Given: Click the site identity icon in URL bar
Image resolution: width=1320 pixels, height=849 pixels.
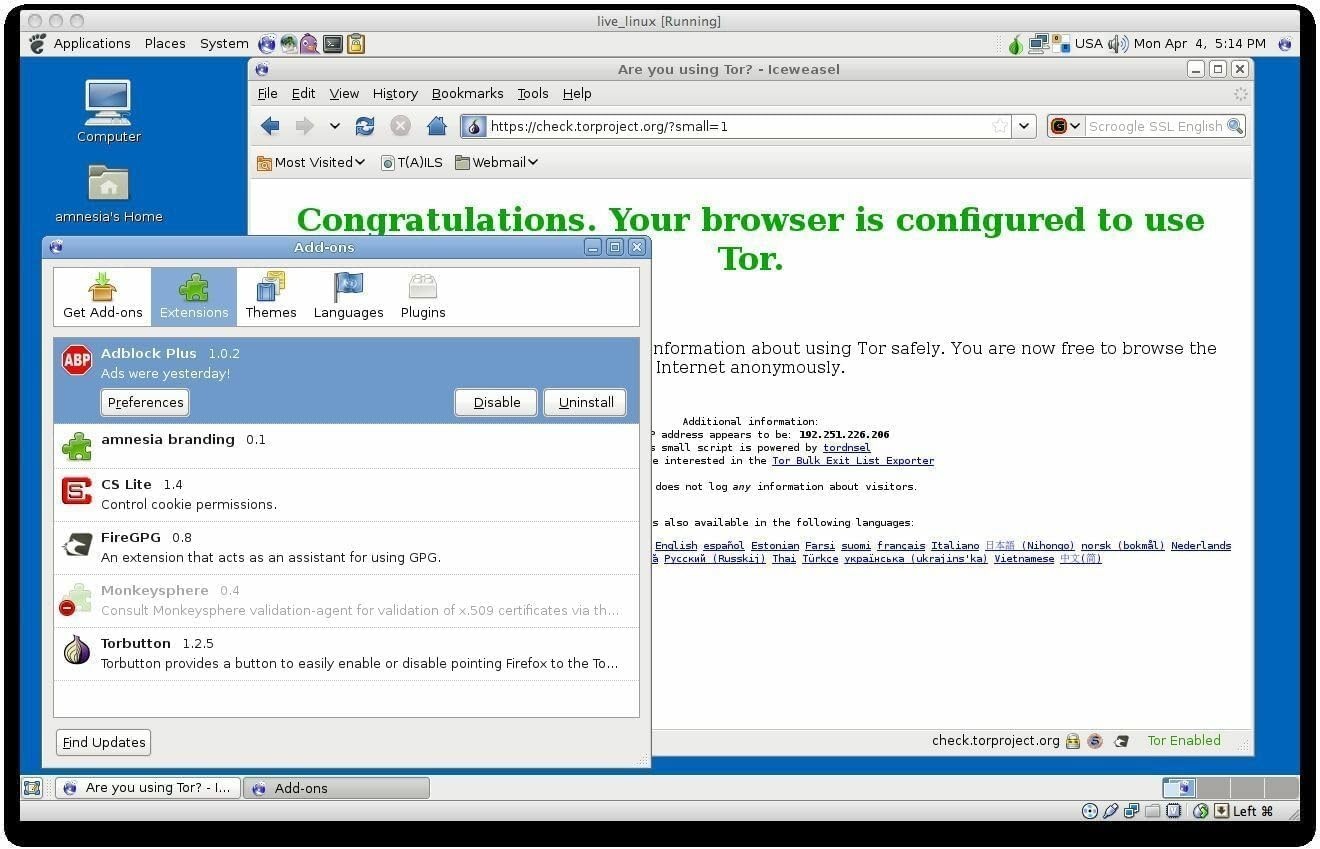Looking at the screenshot, I should [x=474, y=126].
